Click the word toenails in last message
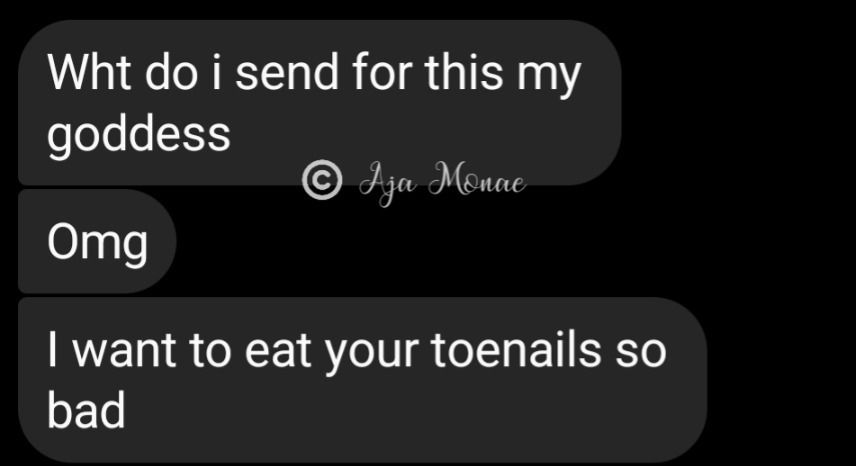Image resolution: width=856 pixels, height=466 pixels. point(516,349)
